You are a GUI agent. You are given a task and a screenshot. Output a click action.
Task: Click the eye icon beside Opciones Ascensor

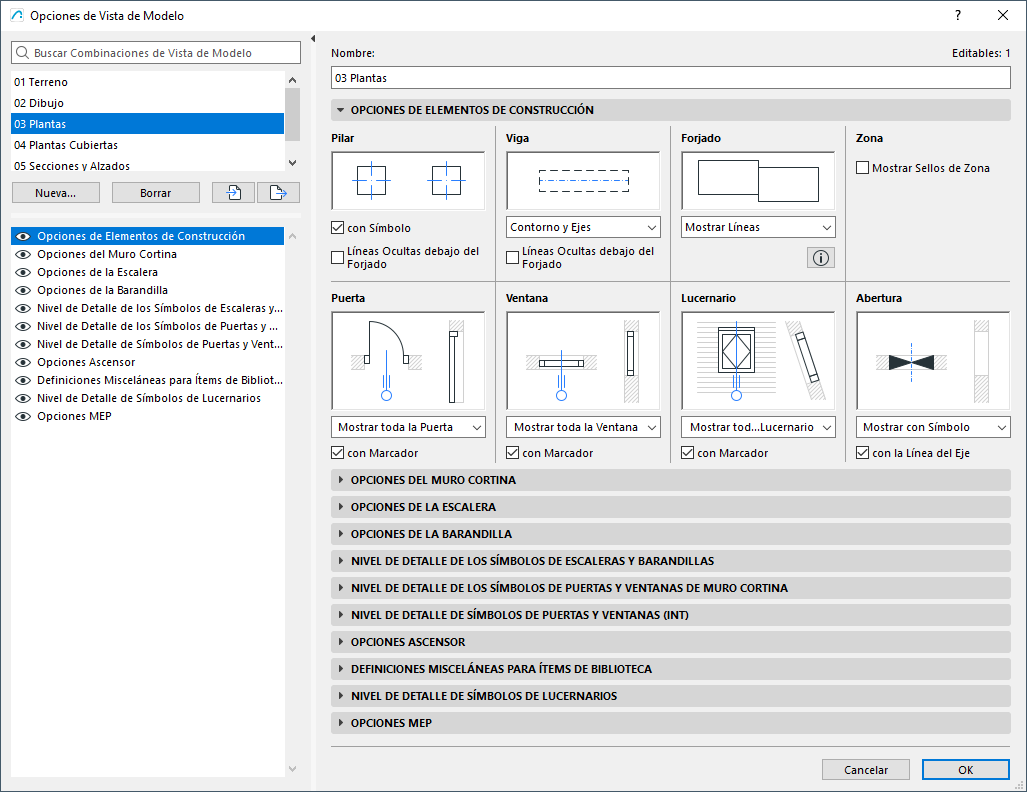22,362
